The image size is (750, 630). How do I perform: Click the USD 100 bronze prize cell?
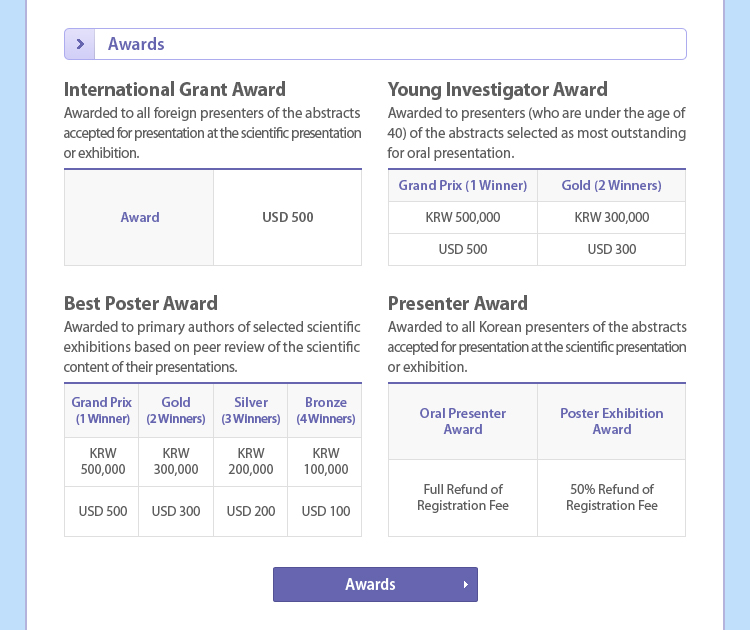pos(325,511)
